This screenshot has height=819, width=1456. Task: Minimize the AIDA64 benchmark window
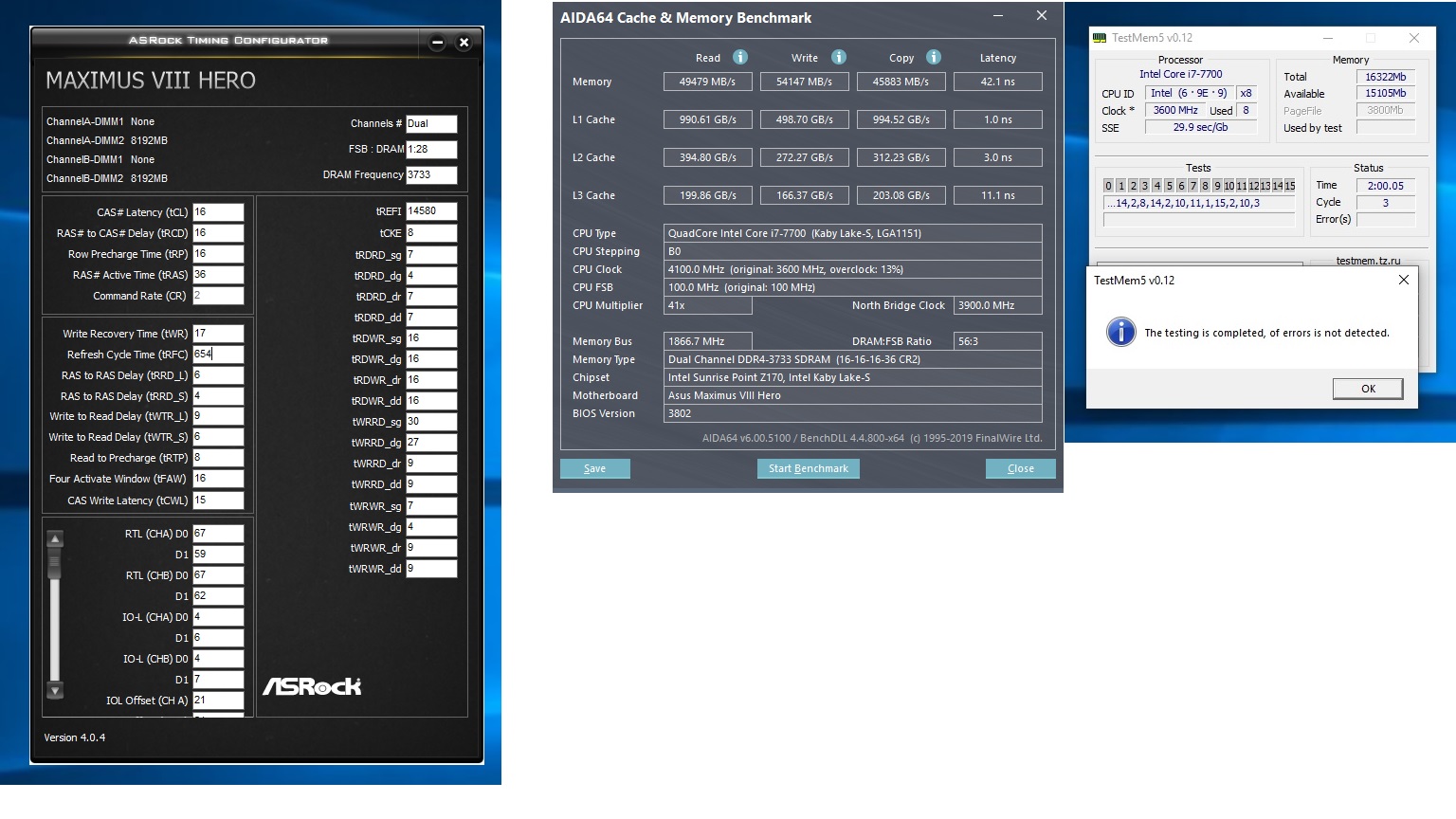pyautogui.click(x=998, y=16)
